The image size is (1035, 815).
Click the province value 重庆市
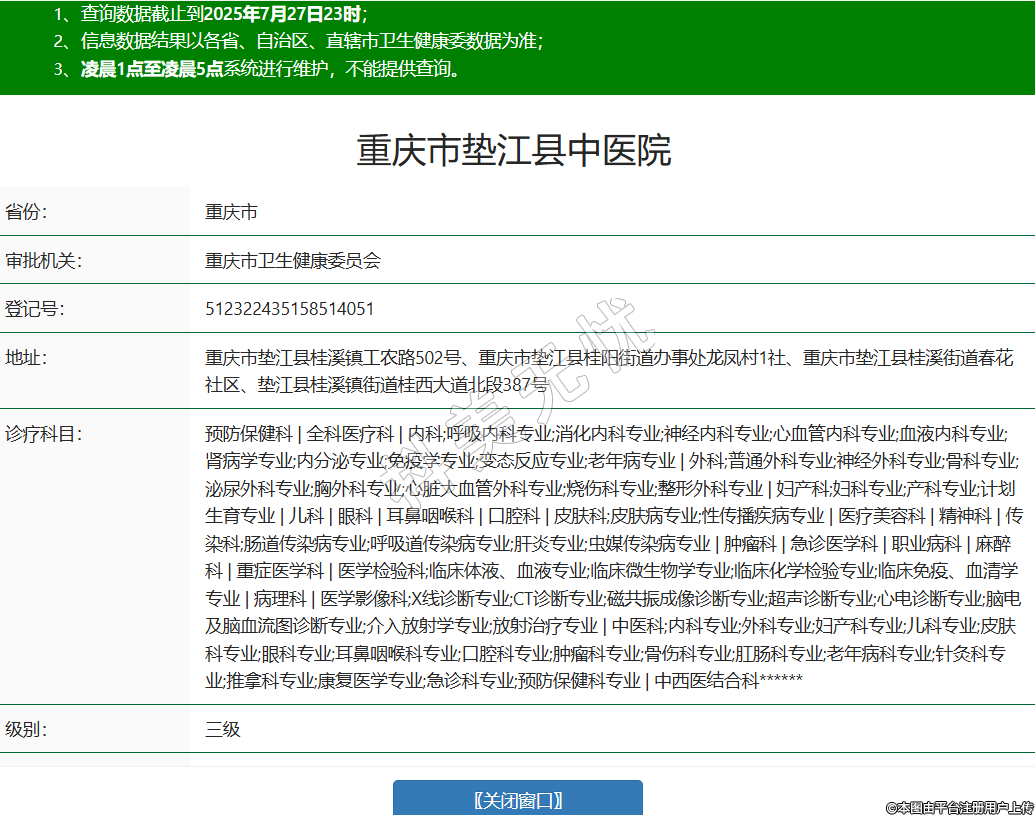pyautogui.click(x=231, y=212)
